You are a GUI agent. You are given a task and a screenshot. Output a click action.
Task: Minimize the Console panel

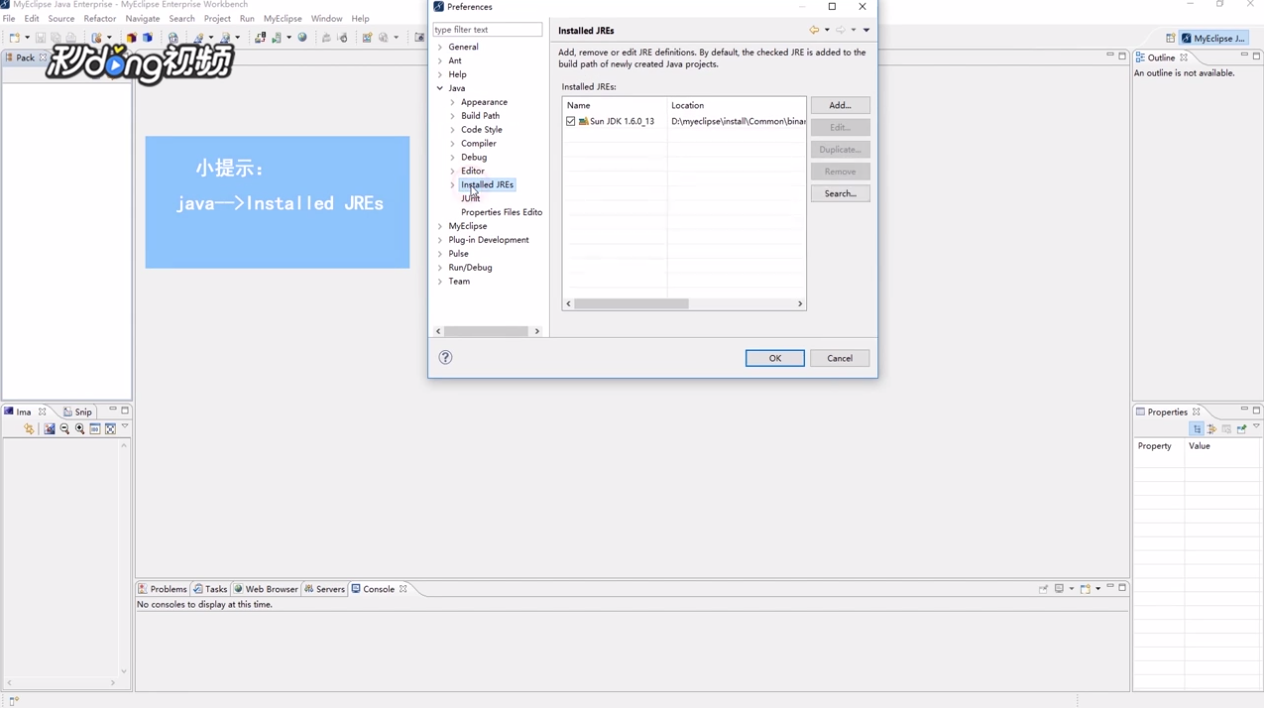[1110, 587]
